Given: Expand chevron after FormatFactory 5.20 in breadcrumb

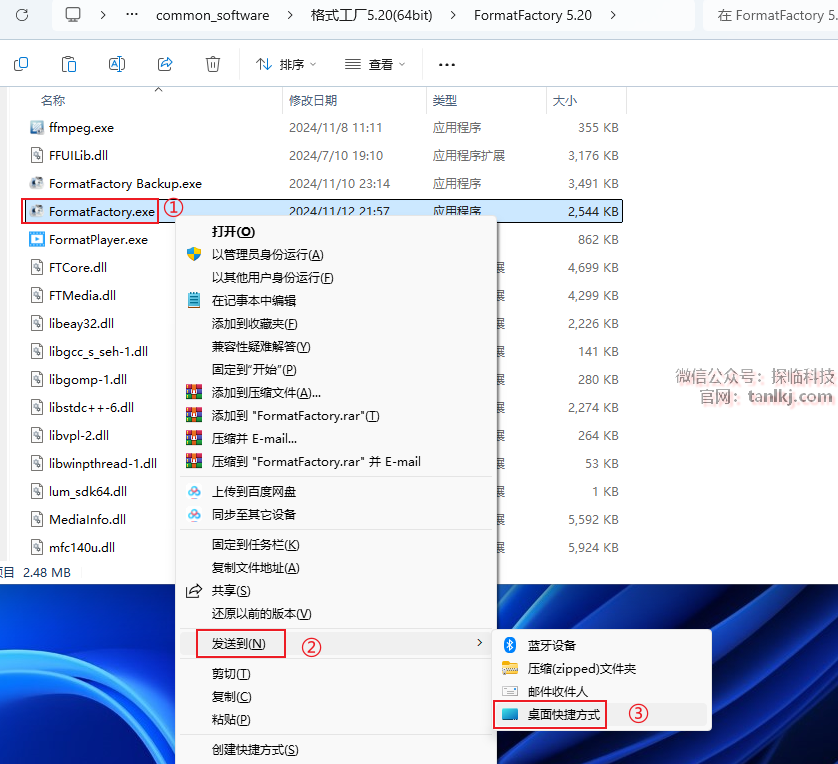Looking at the screenshot, I should coord(613,15).
